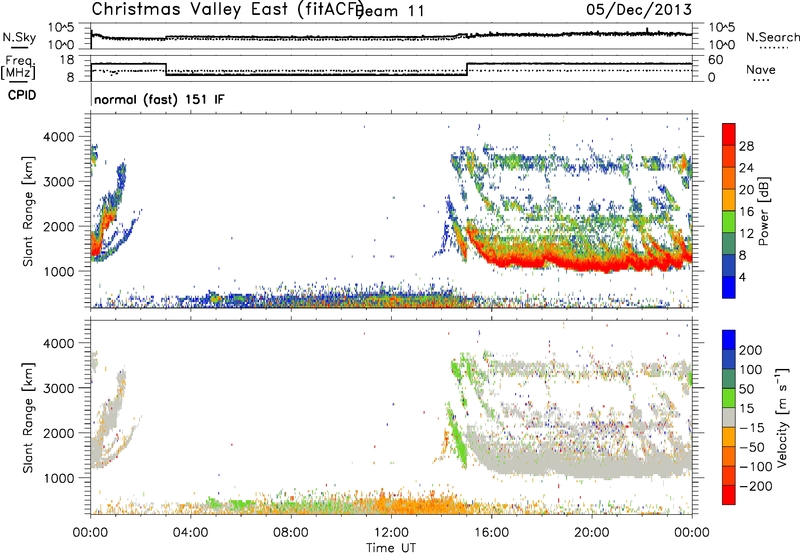Image resolution: width=800 pixels, height=554 pixels.
Task: Click the 'CPID' label
Action: point(22,95)
